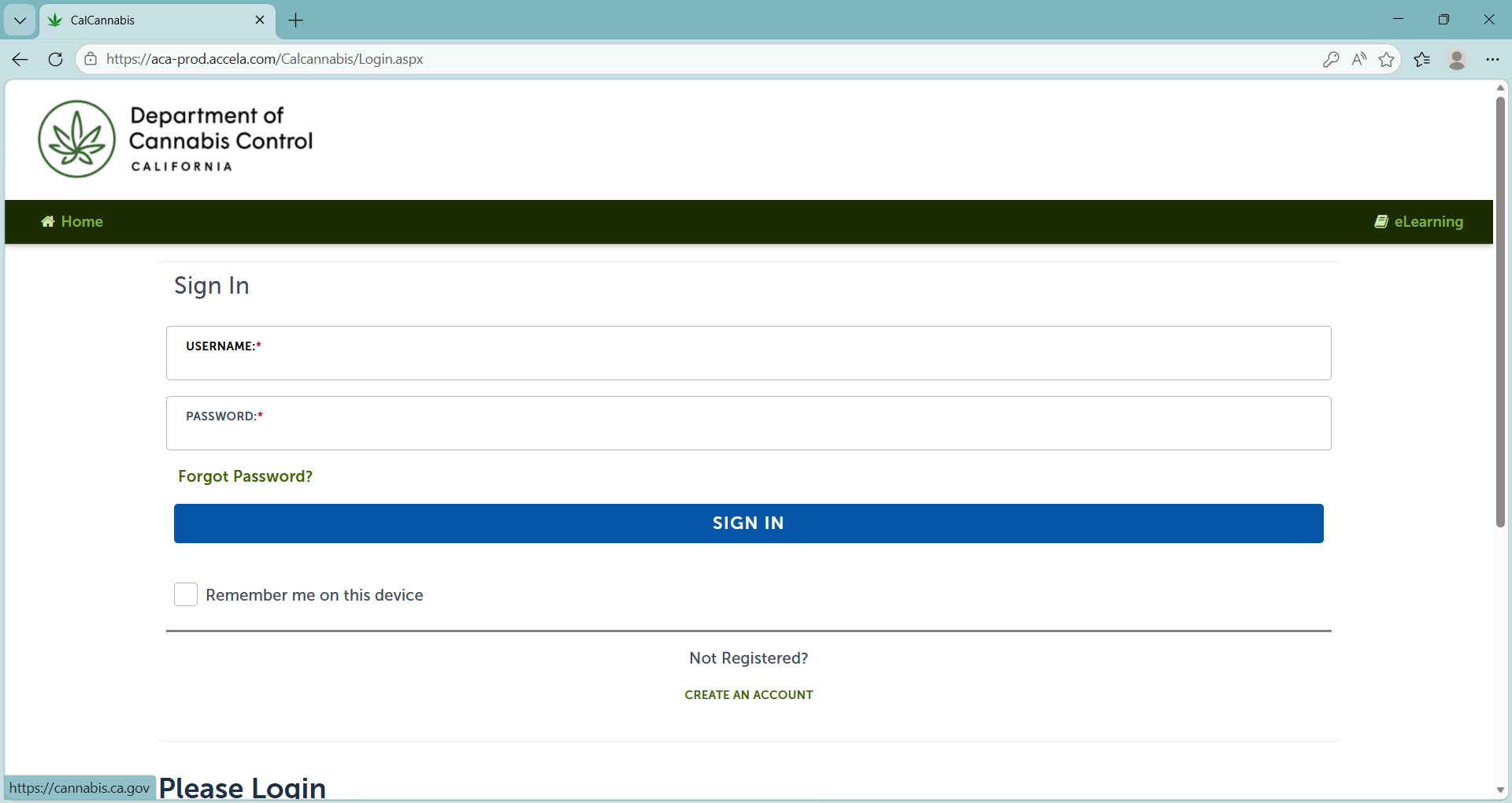Focus the Password input field
The image size is (1512, 803).
tap(748, 424)
